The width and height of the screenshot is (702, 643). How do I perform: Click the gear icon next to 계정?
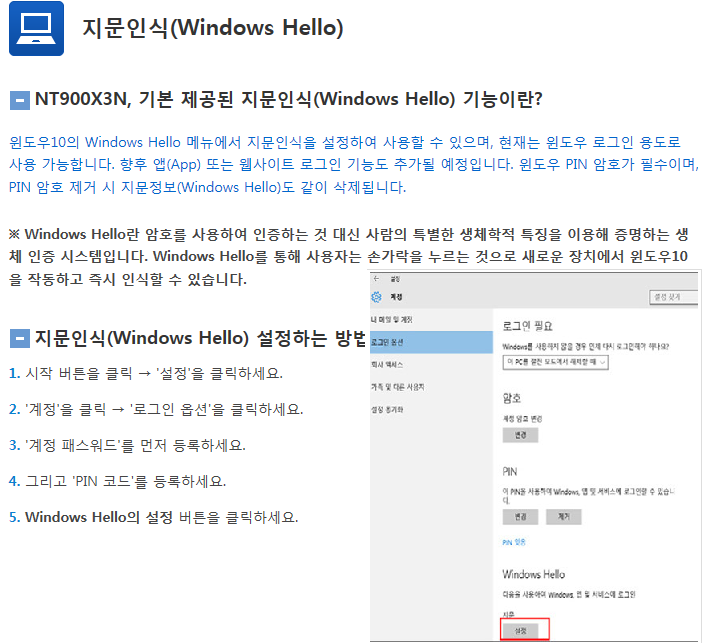[377, 297]
